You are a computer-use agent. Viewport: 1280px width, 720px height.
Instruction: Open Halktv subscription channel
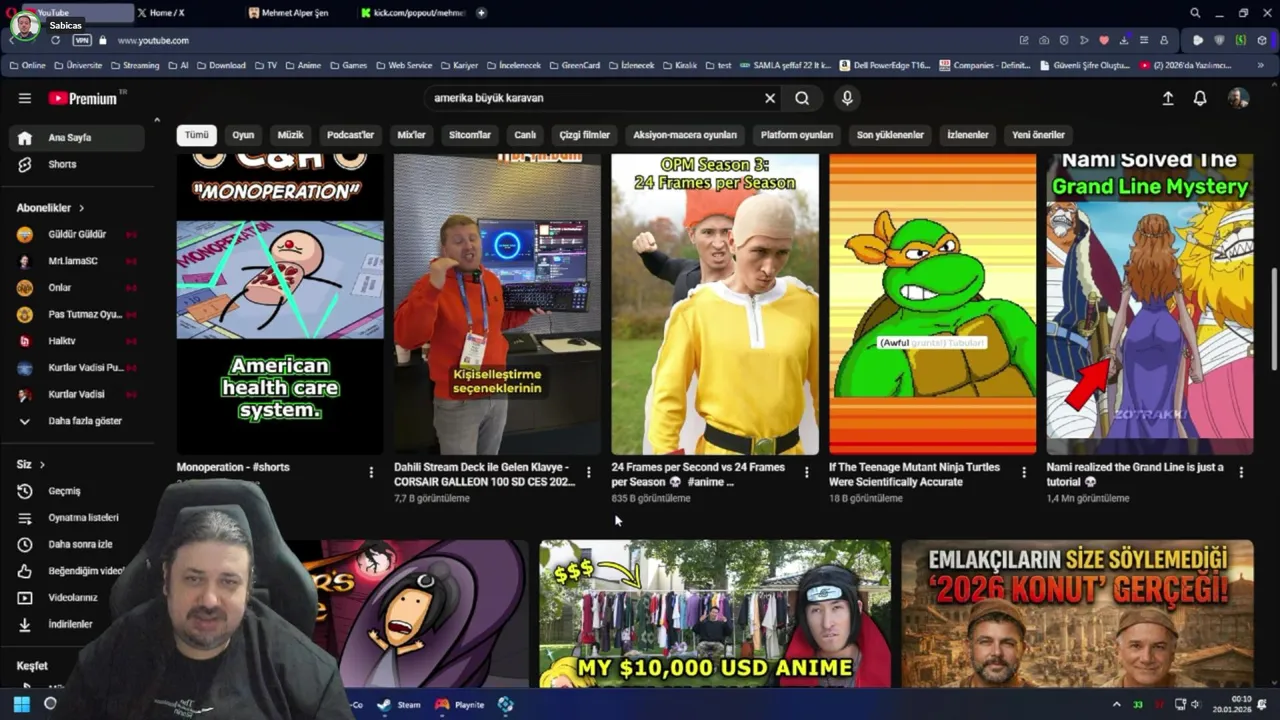[x=78, y=341]
